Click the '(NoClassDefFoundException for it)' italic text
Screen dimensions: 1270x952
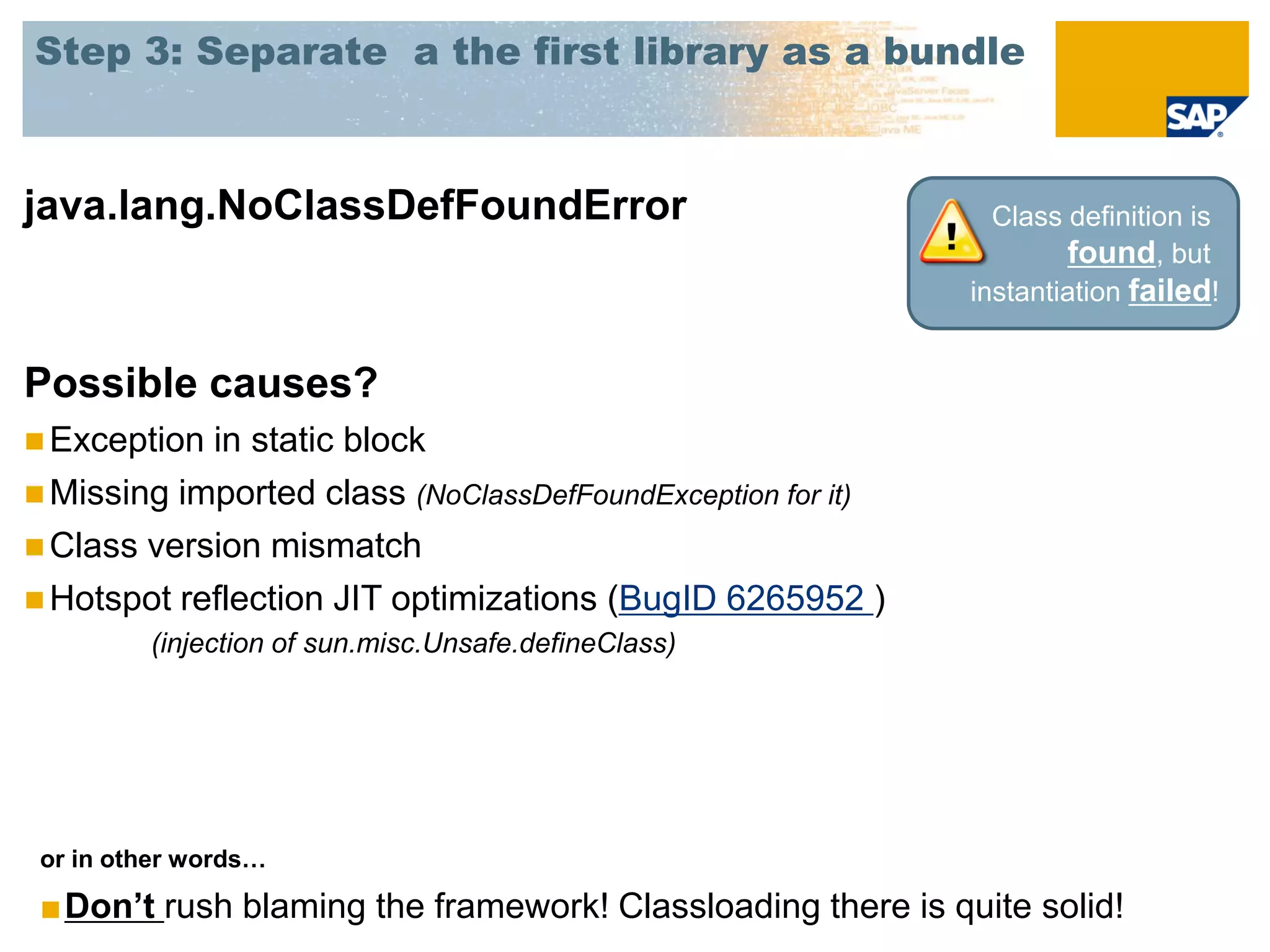click(634, 495)
